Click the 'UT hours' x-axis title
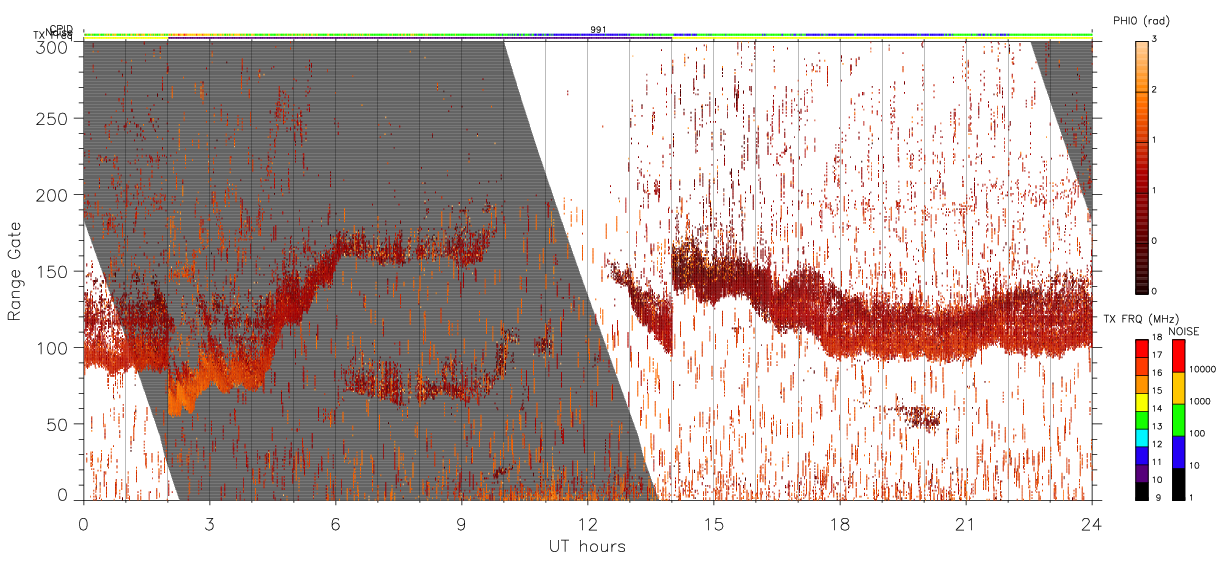Image resolution: width=1228 pixels, height=567 pixels. (587, 546)
